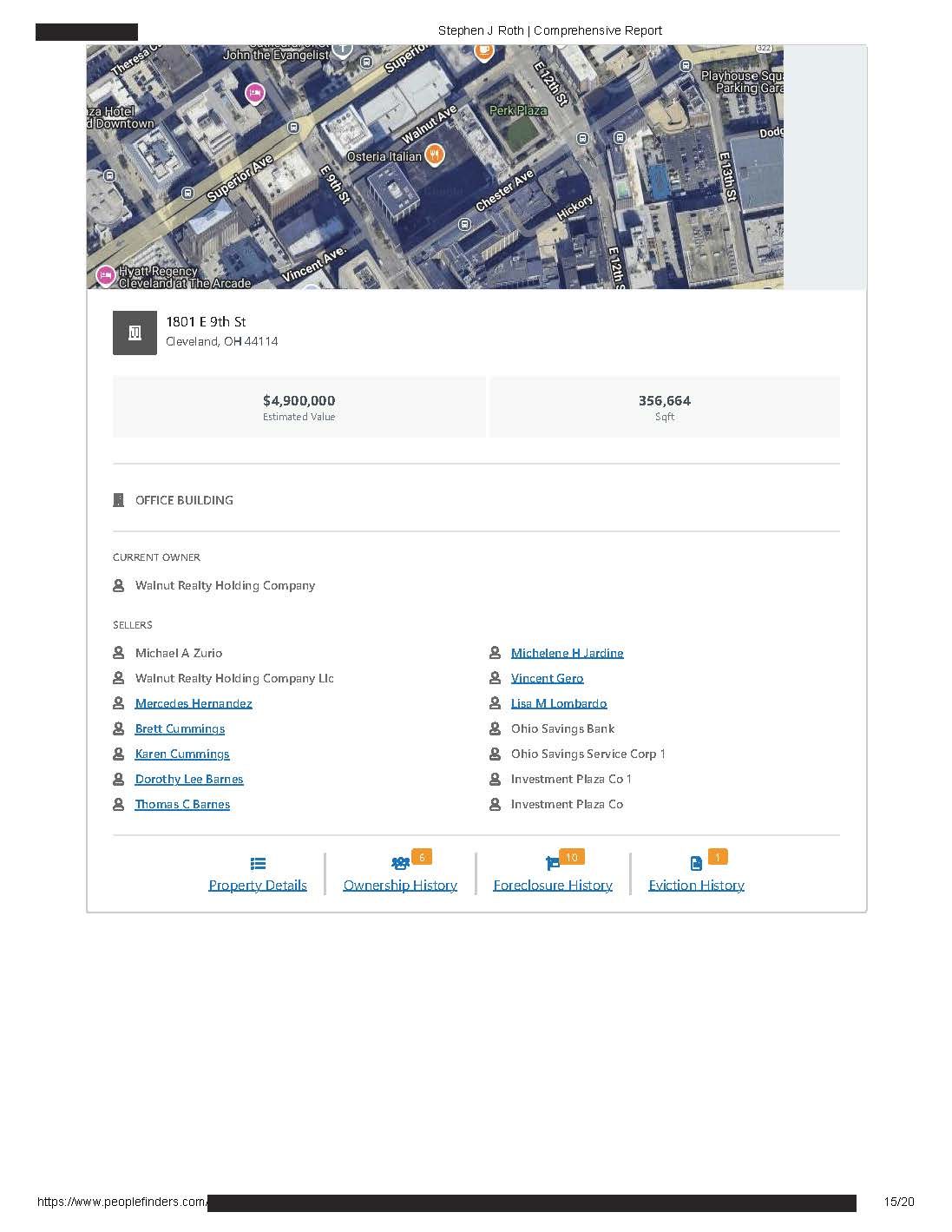Follow the Michelene H Jardine link
The width and height of the screenshot is (952, 1232).
point(567,653)
